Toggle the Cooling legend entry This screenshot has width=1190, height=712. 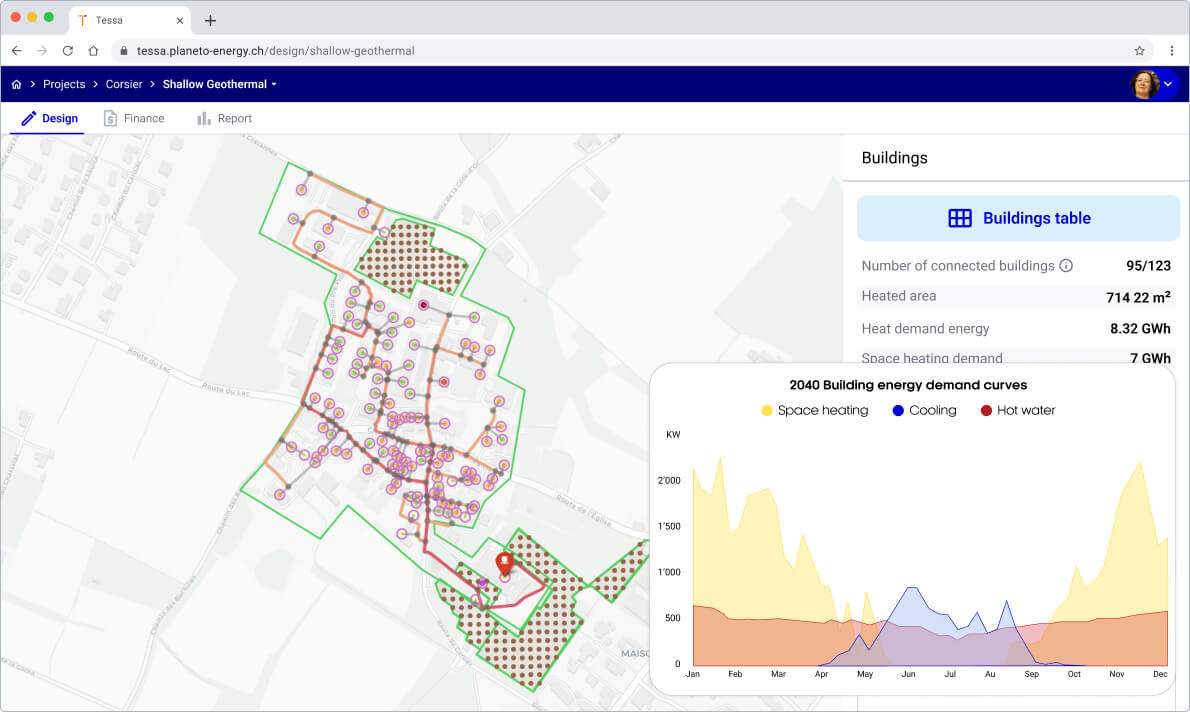[x=923, y=410]
